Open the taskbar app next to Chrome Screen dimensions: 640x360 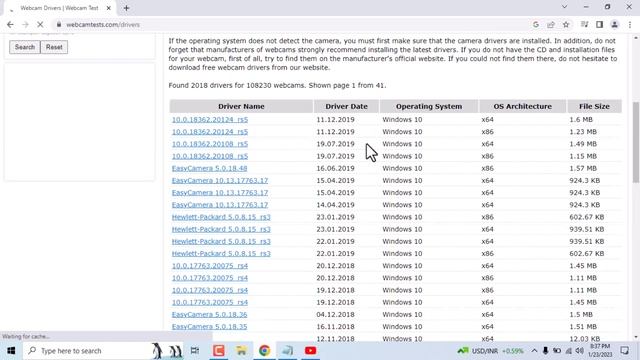click(287, 351)
